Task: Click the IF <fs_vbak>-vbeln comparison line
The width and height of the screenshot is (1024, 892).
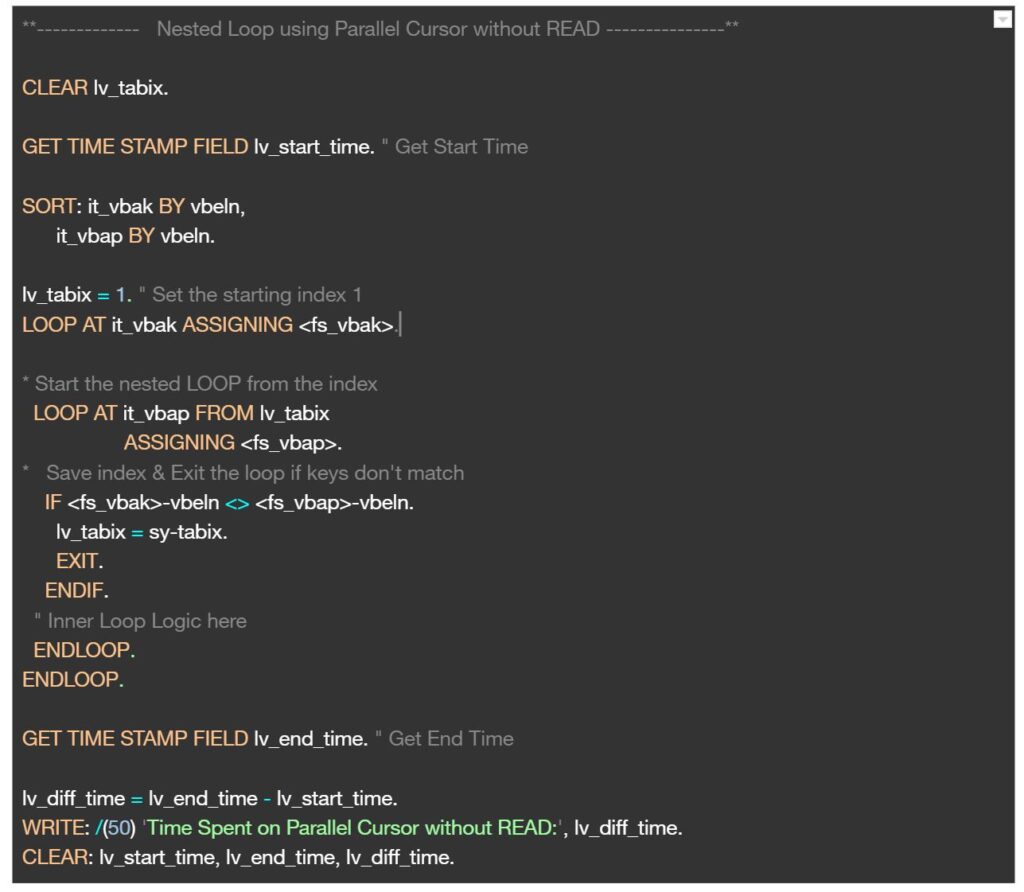Action: (x=229, y=502)
